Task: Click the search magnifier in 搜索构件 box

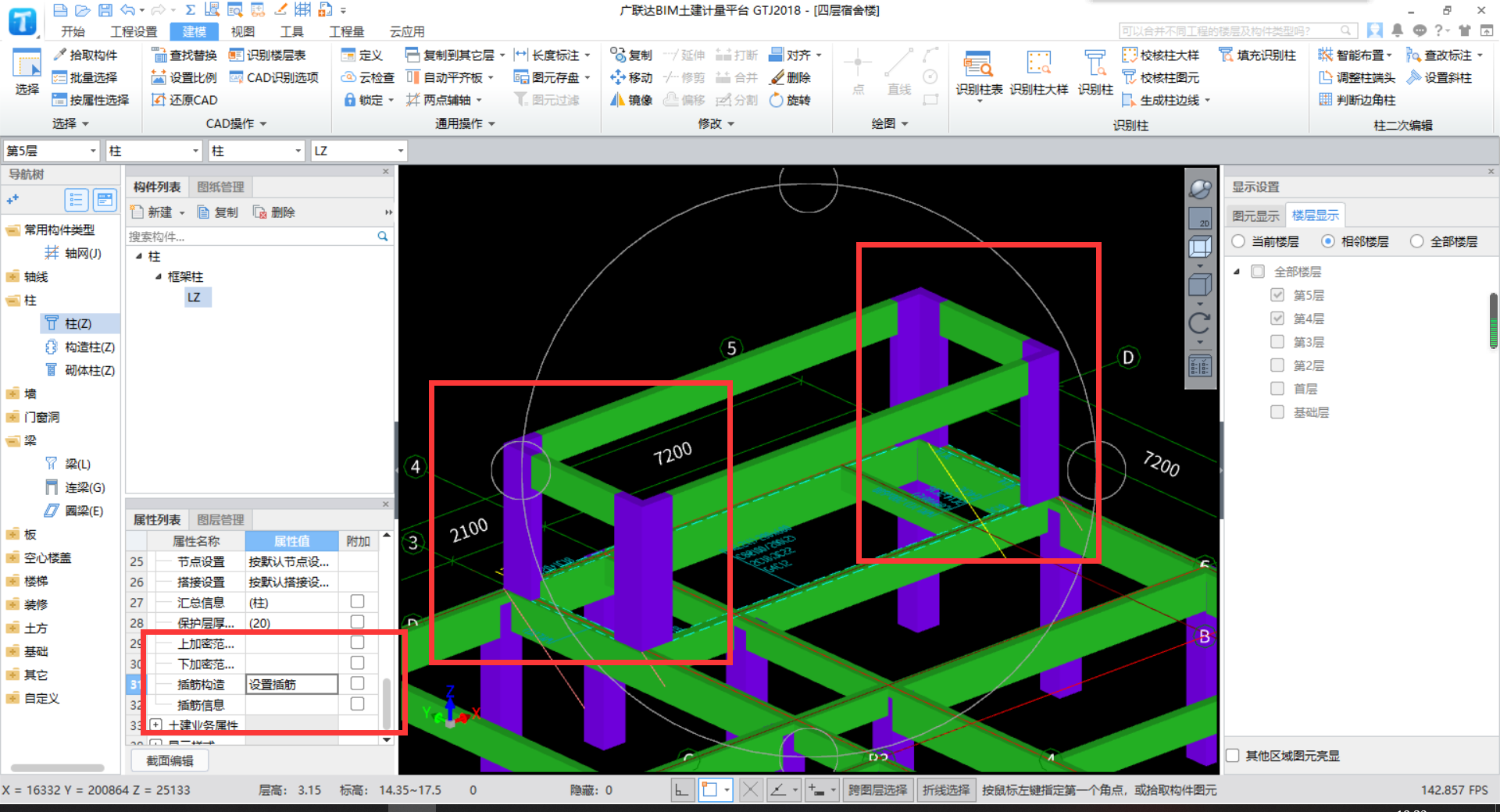Action: click(383, 236)
